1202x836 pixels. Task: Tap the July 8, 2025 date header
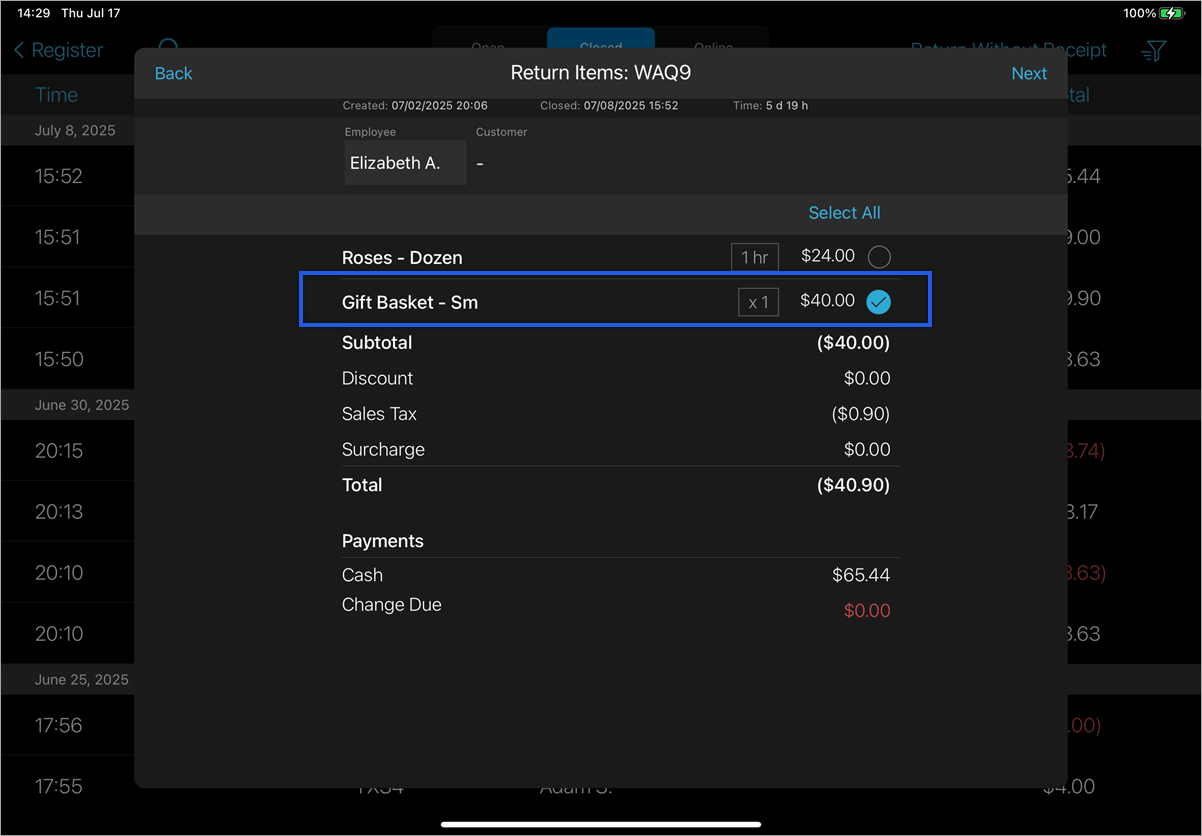pyautogui.click(x=75, y=131)
